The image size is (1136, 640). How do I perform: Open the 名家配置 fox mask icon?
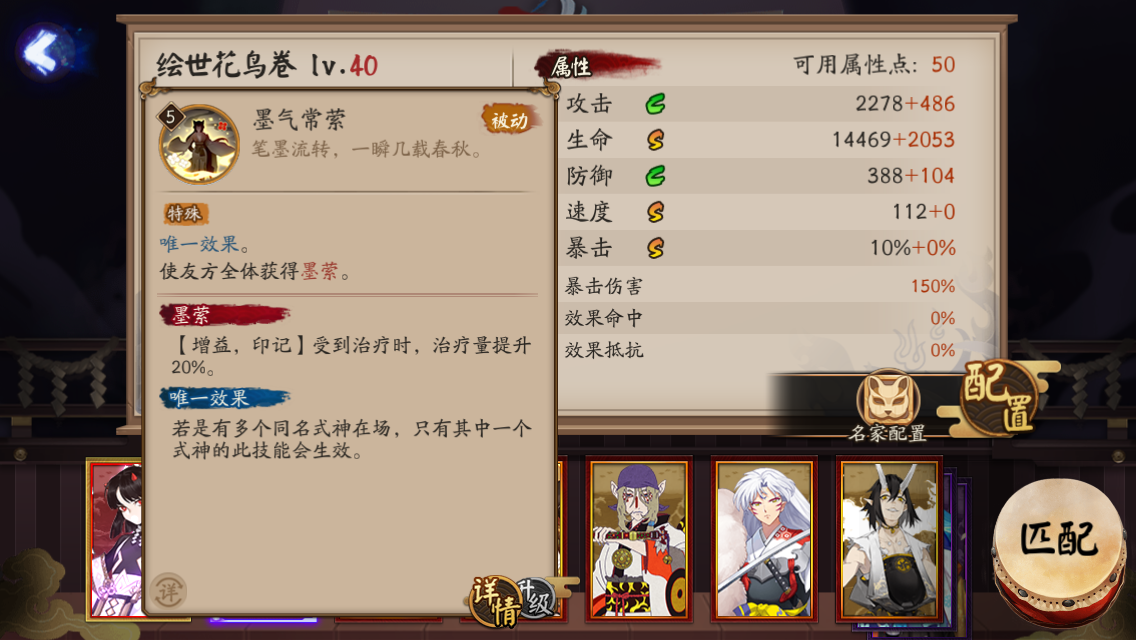click(888, 398)
